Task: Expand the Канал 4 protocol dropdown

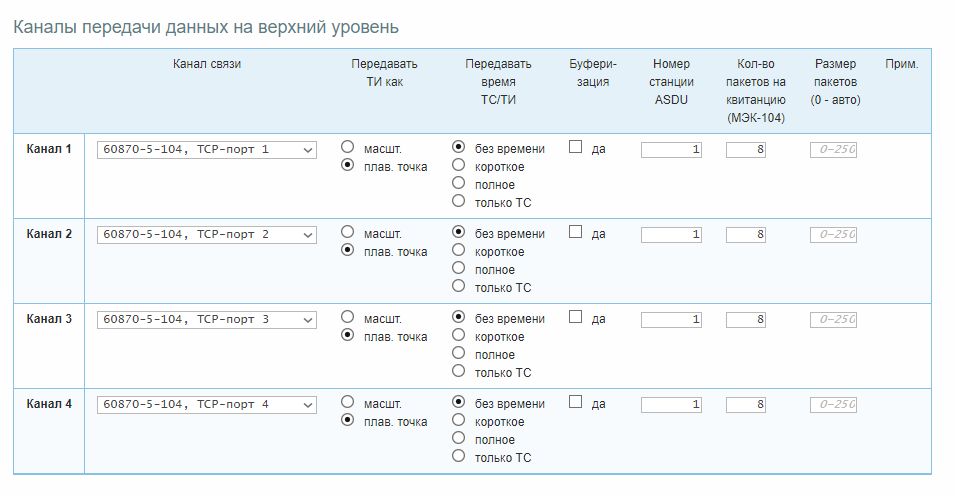Action: pyautogui.click(x=207, y=405)
